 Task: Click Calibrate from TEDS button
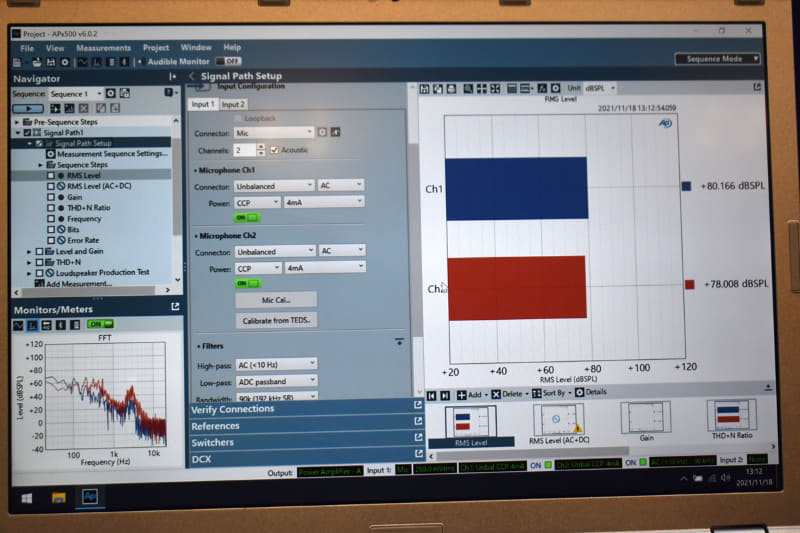click(277, 321)
